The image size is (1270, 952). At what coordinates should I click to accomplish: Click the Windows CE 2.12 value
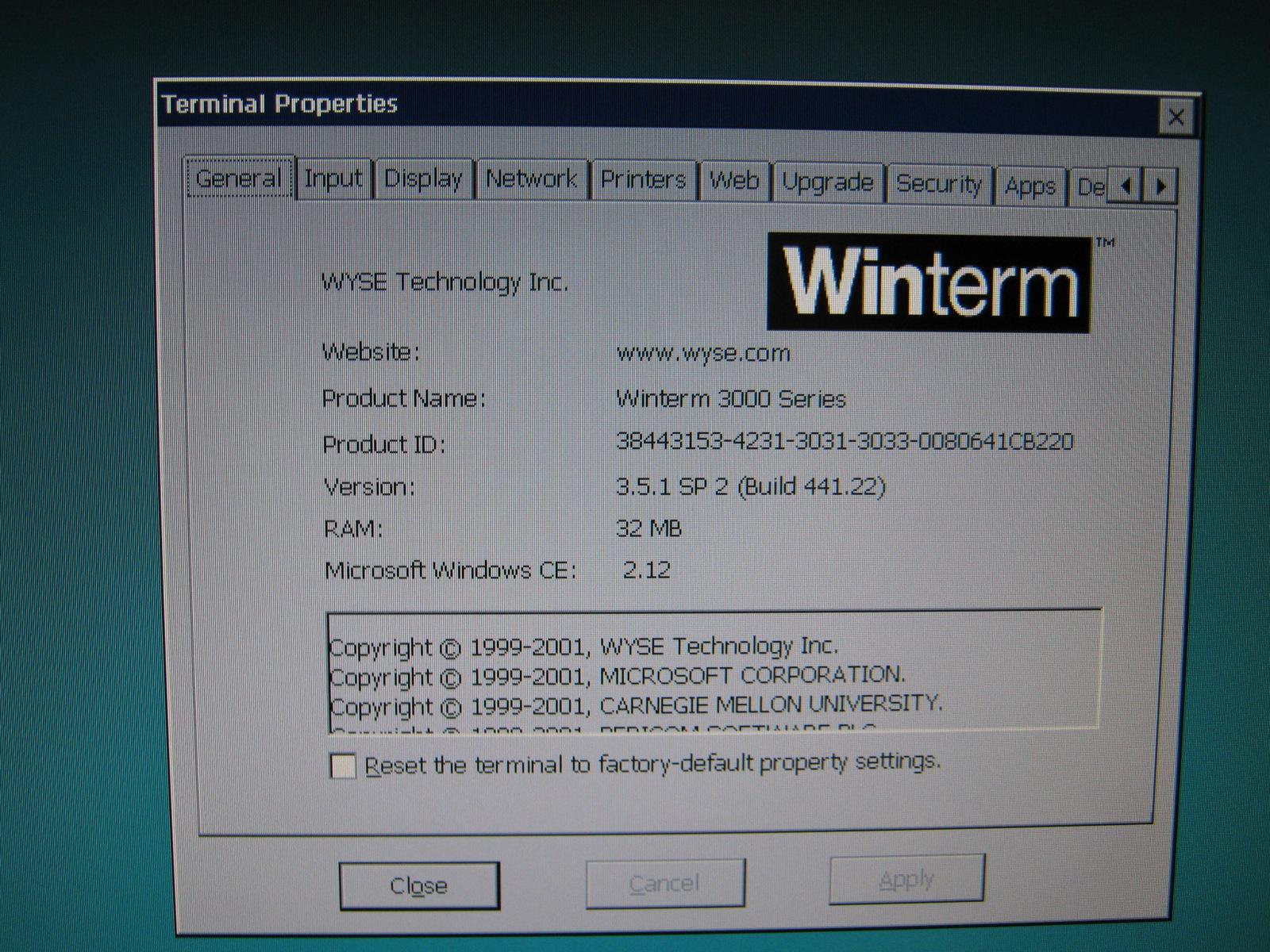647,570
